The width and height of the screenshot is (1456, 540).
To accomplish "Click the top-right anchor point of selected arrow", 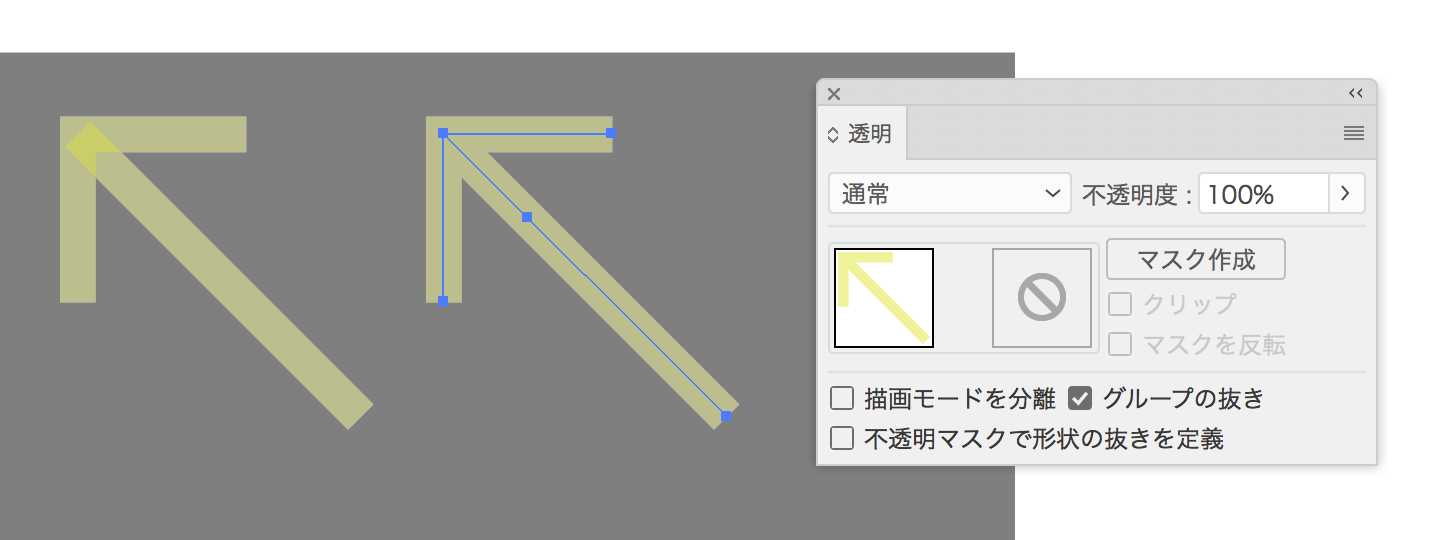I will [610, 132].
